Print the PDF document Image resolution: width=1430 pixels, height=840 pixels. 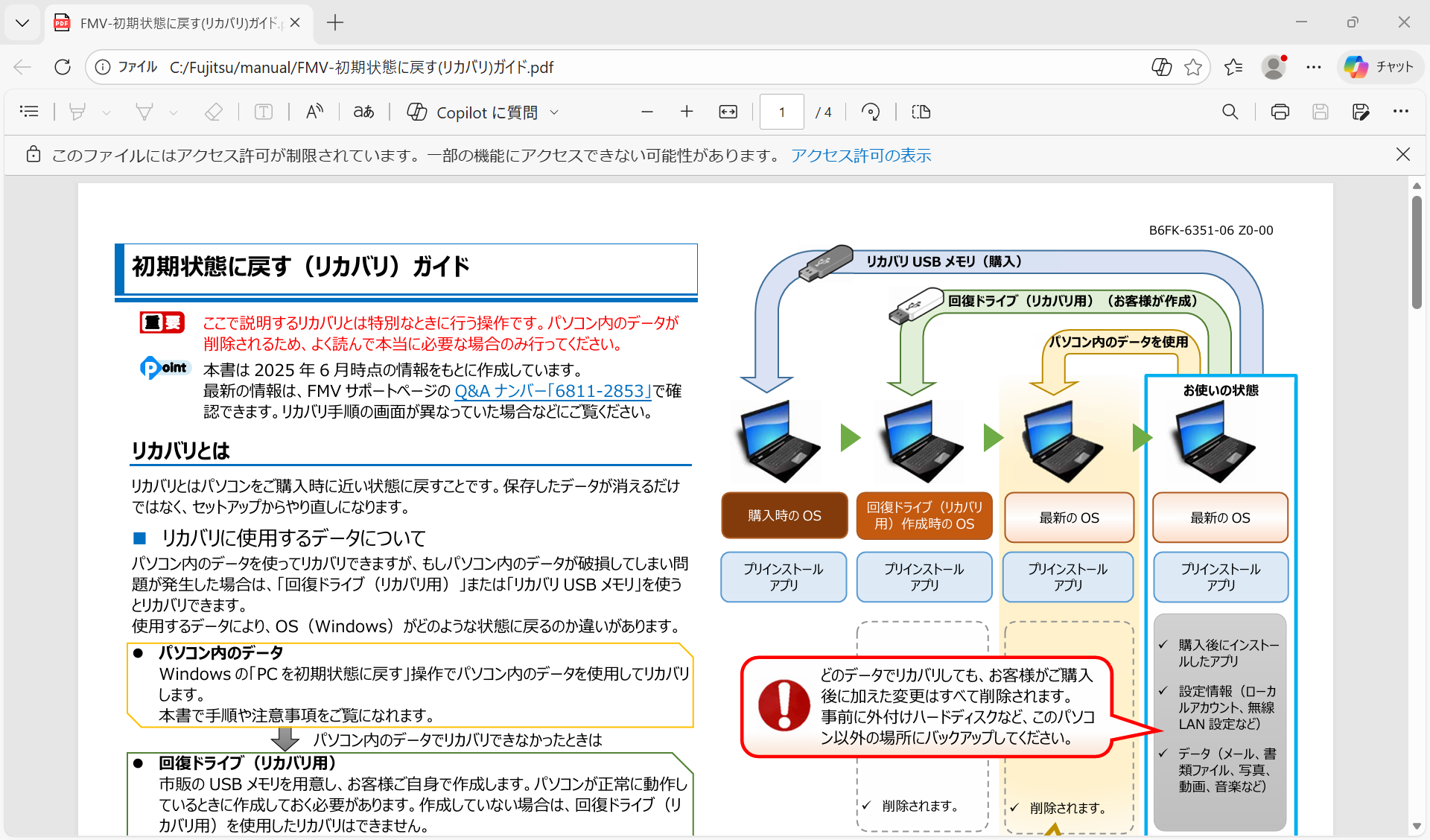click(1280, 112)
